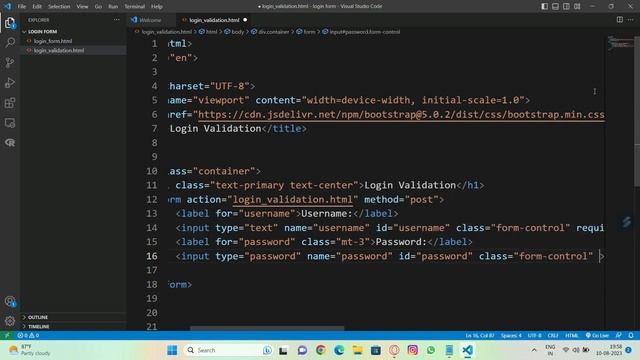Open the Explorer view in activity bar

10,22
